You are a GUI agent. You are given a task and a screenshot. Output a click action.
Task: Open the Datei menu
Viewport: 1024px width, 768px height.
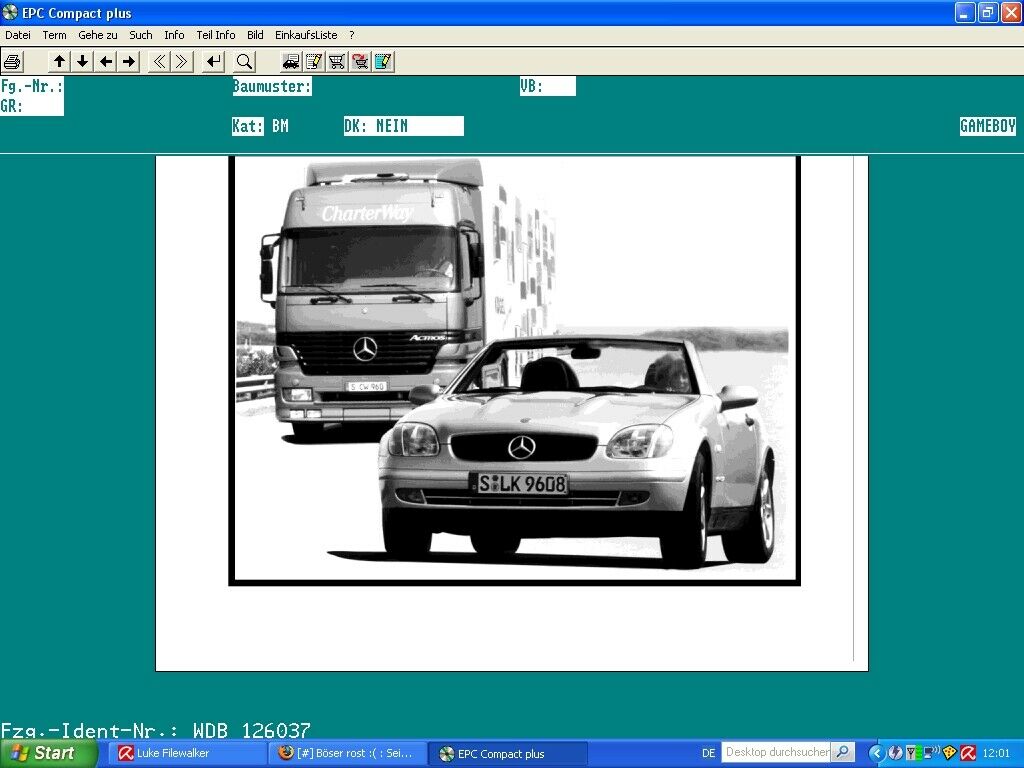(18, 35)
